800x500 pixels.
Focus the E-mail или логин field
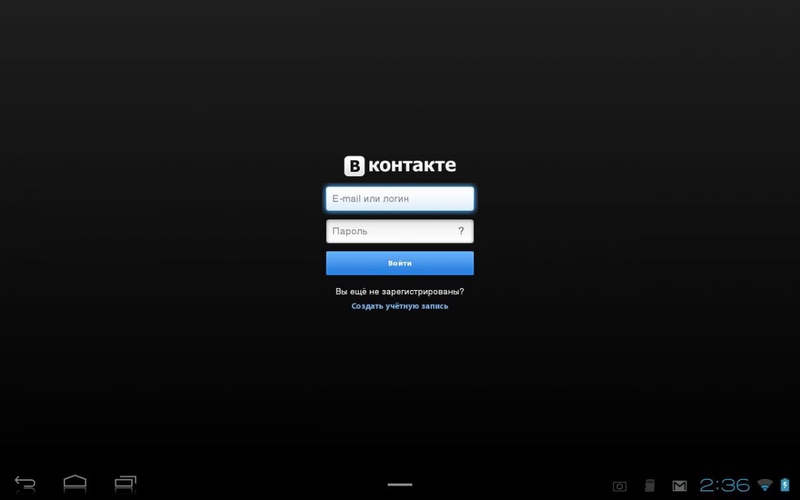(400, 199)
